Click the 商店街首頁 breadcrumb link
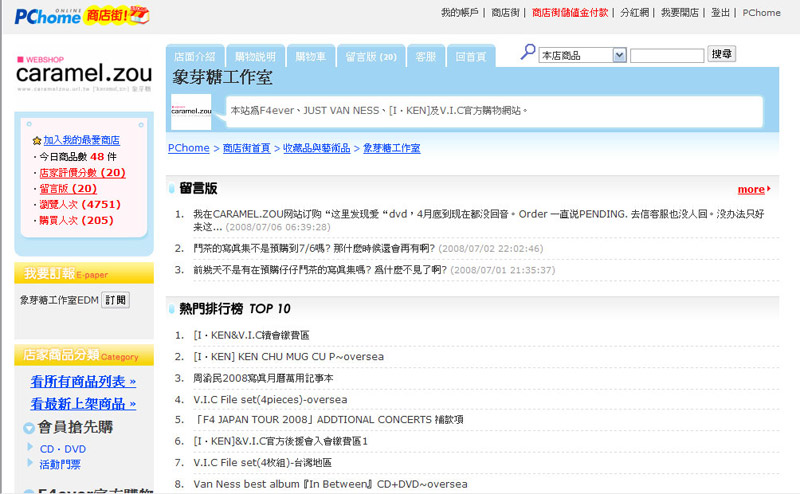 click(246, 148)
